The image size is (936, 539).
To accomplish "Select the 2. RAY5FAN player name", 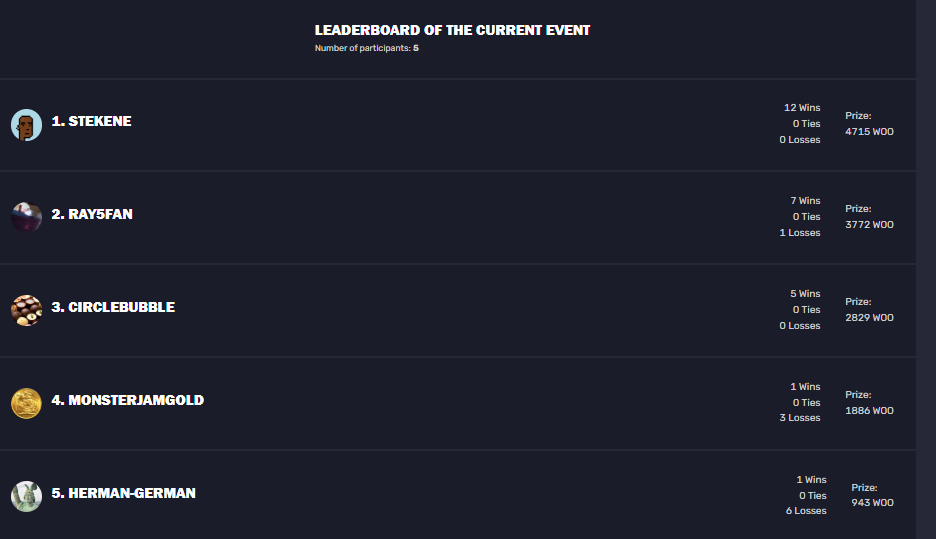I will pyautogui.click(x=92, y=214).
